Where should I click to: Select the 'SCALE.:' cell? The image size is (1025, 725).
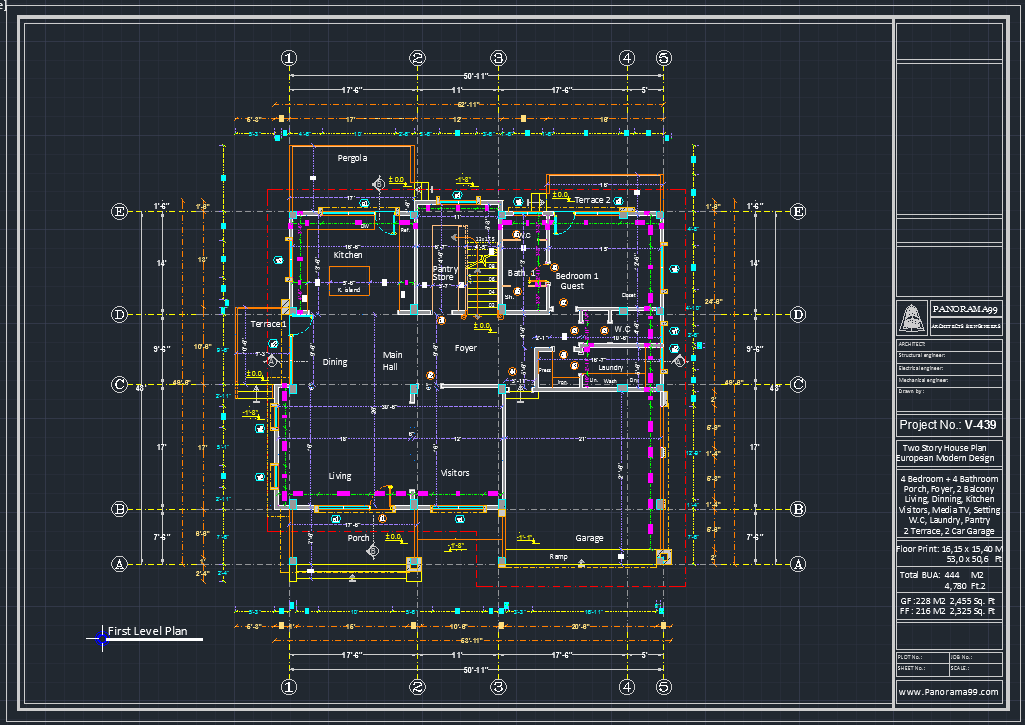click(x=975, y=669)
